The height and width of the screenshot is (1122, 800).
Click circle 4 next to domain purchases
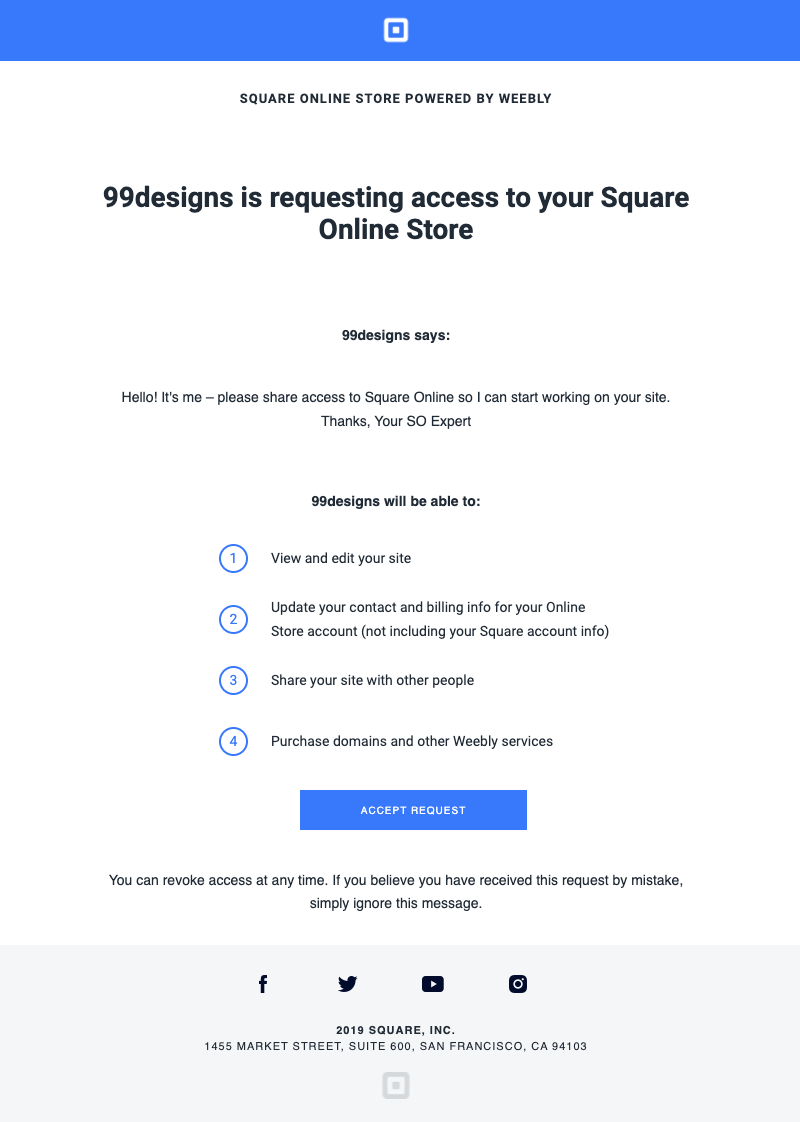point(233,741)
